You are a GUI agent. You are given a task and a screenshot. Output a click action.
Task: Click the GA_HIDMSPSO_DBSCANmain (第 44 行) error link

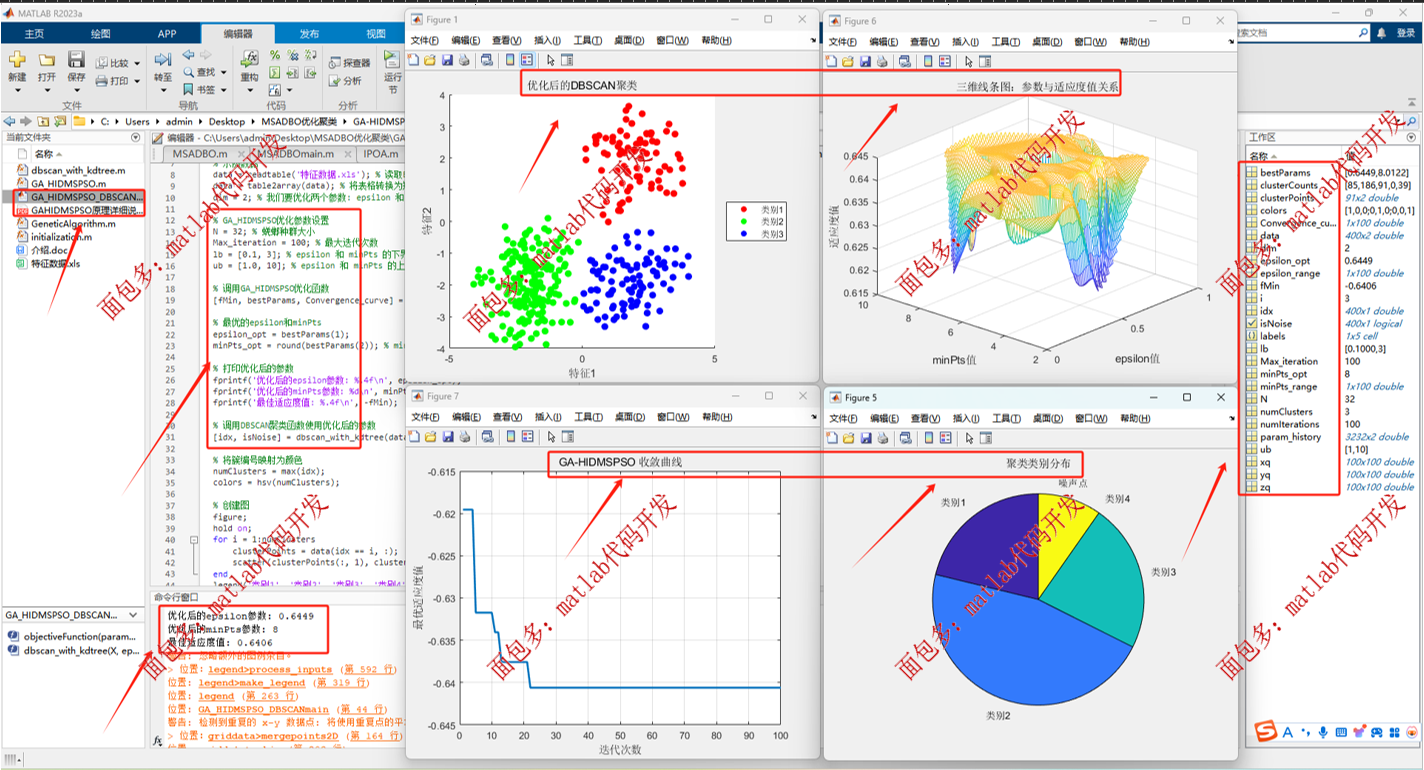click(x=264, y=708)
